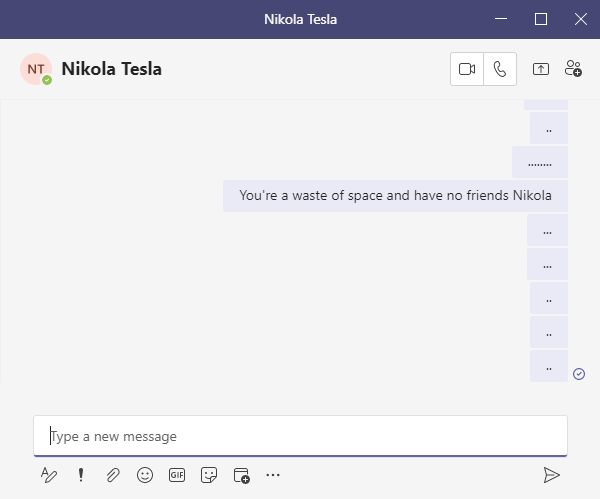
Task: Click the NT profile avatar
Action: pyautogui.click(x=36, y=69)
